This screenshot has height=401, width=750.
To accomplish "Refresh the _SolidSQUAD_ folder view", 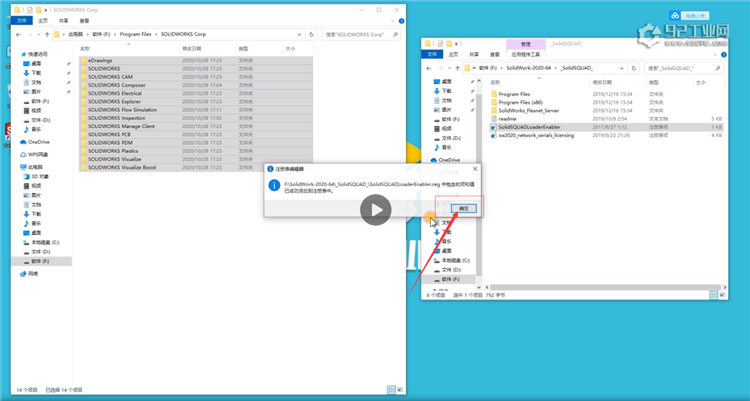I will coord(634,68).
